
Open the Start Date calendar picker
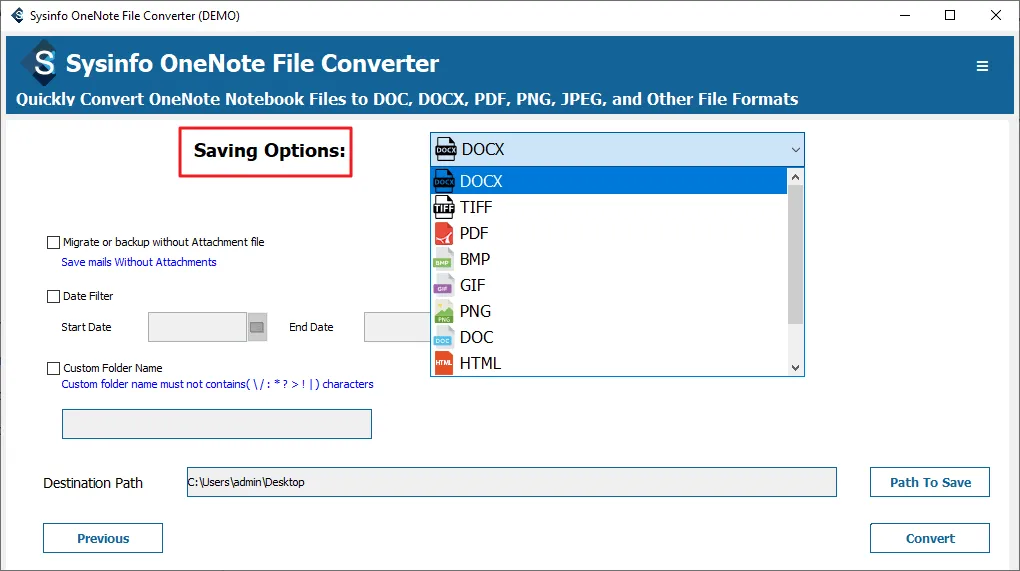coord(257,327)
